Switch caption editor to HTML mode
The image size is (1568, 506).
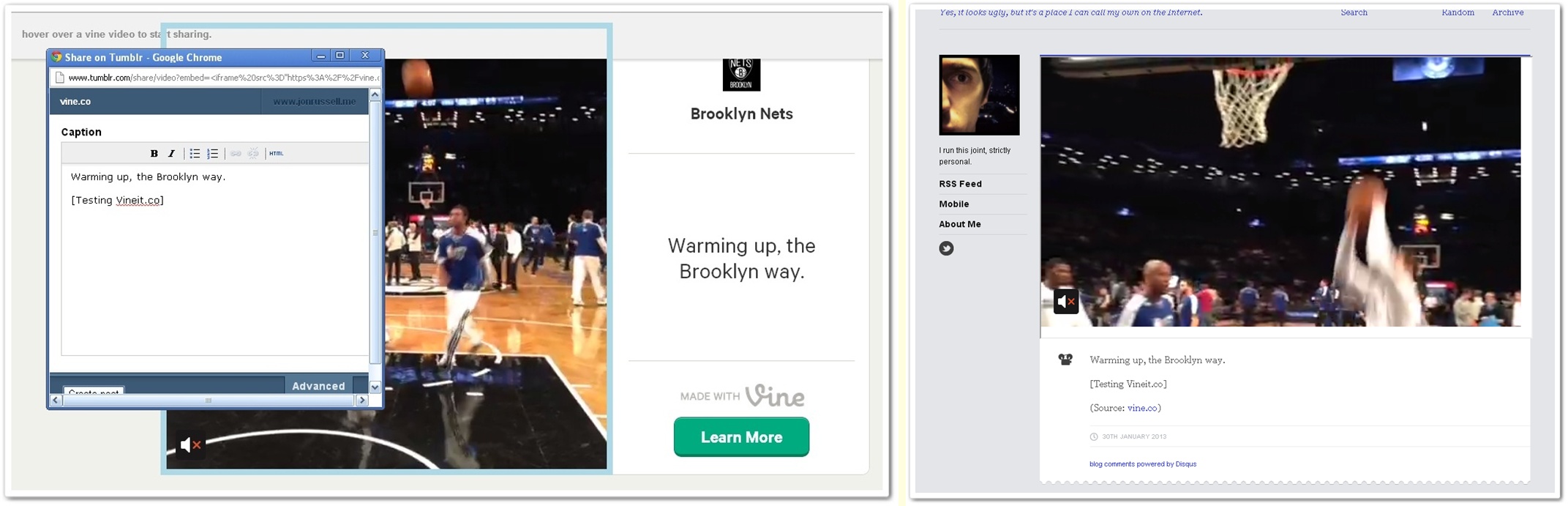[x=276, y=154]
